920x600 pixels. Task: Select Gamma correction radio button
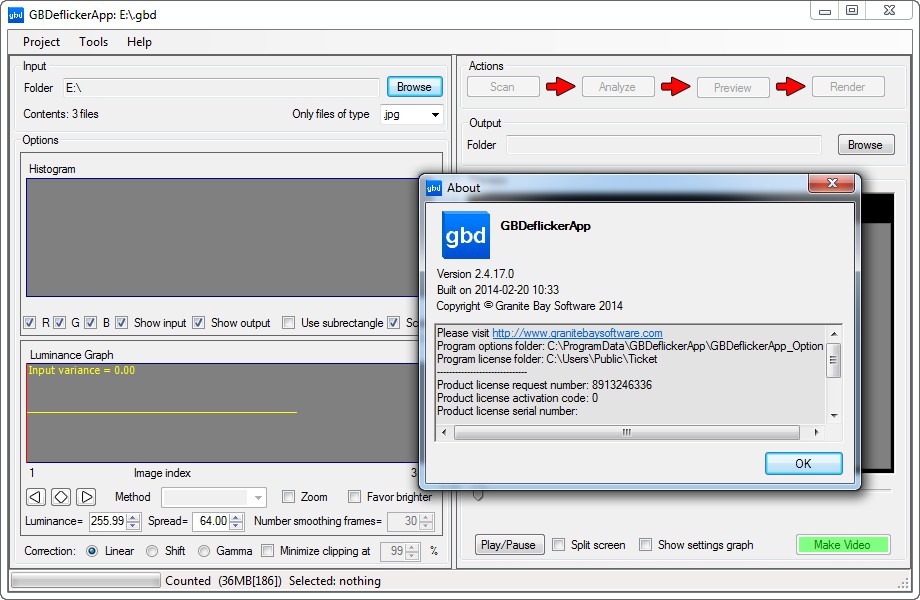(204, 551)
